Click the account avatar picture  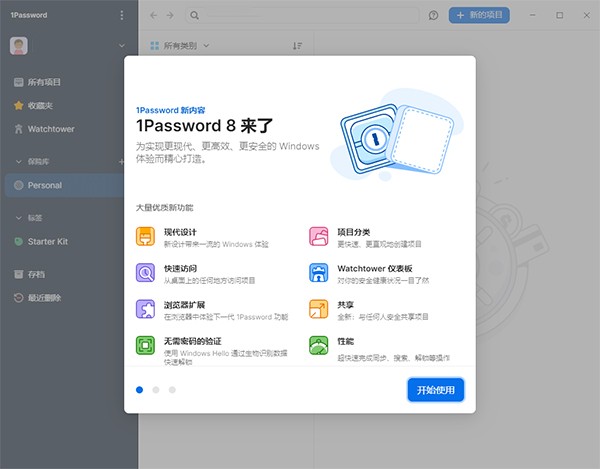click(x=19, y=46)
